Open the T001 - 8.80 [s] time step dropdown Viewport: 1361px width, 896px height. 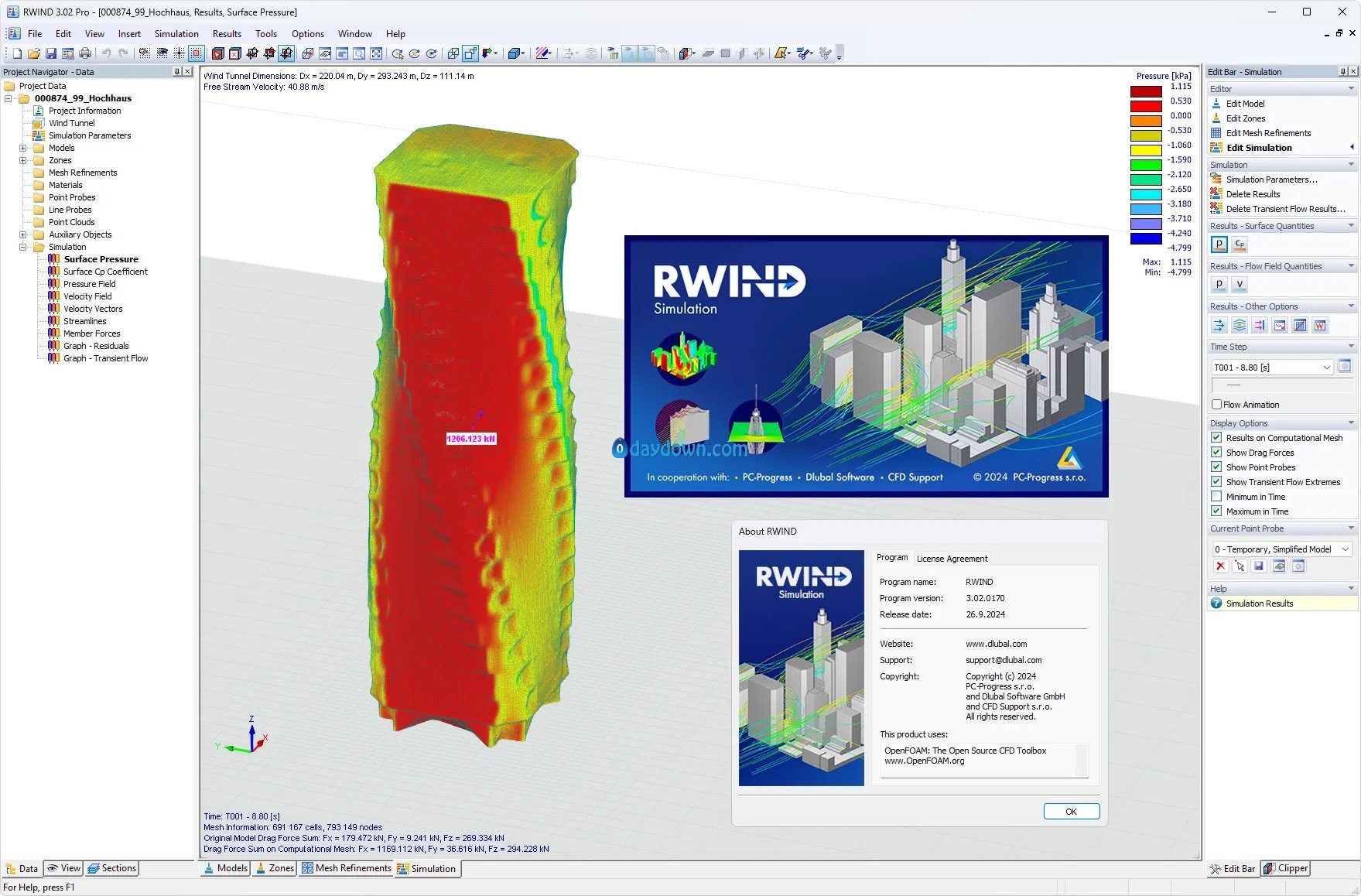coord(1272,368)
